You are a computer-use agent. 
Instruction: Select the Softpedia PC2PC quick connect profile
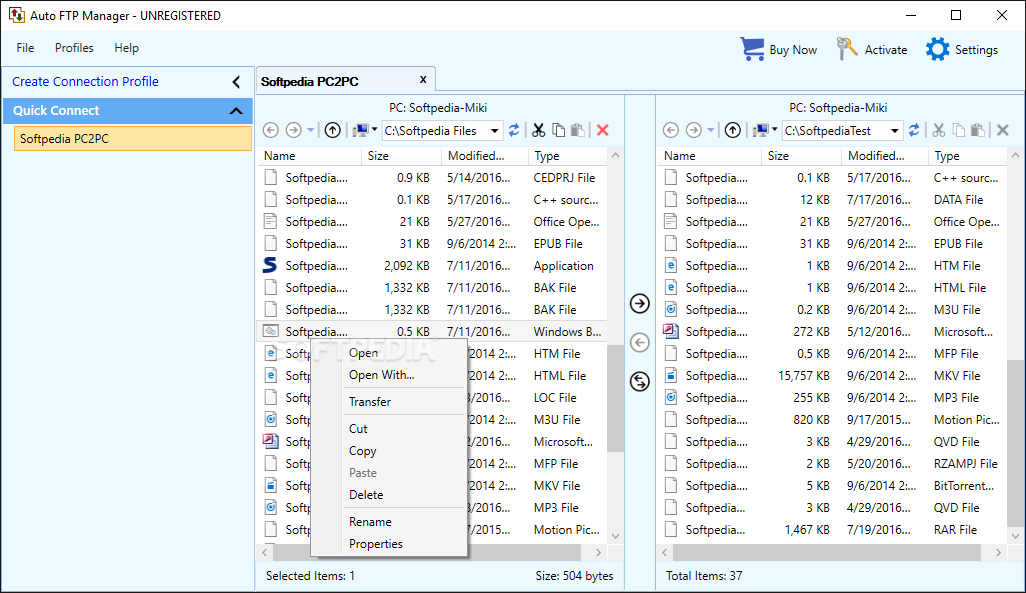(133, 139)
